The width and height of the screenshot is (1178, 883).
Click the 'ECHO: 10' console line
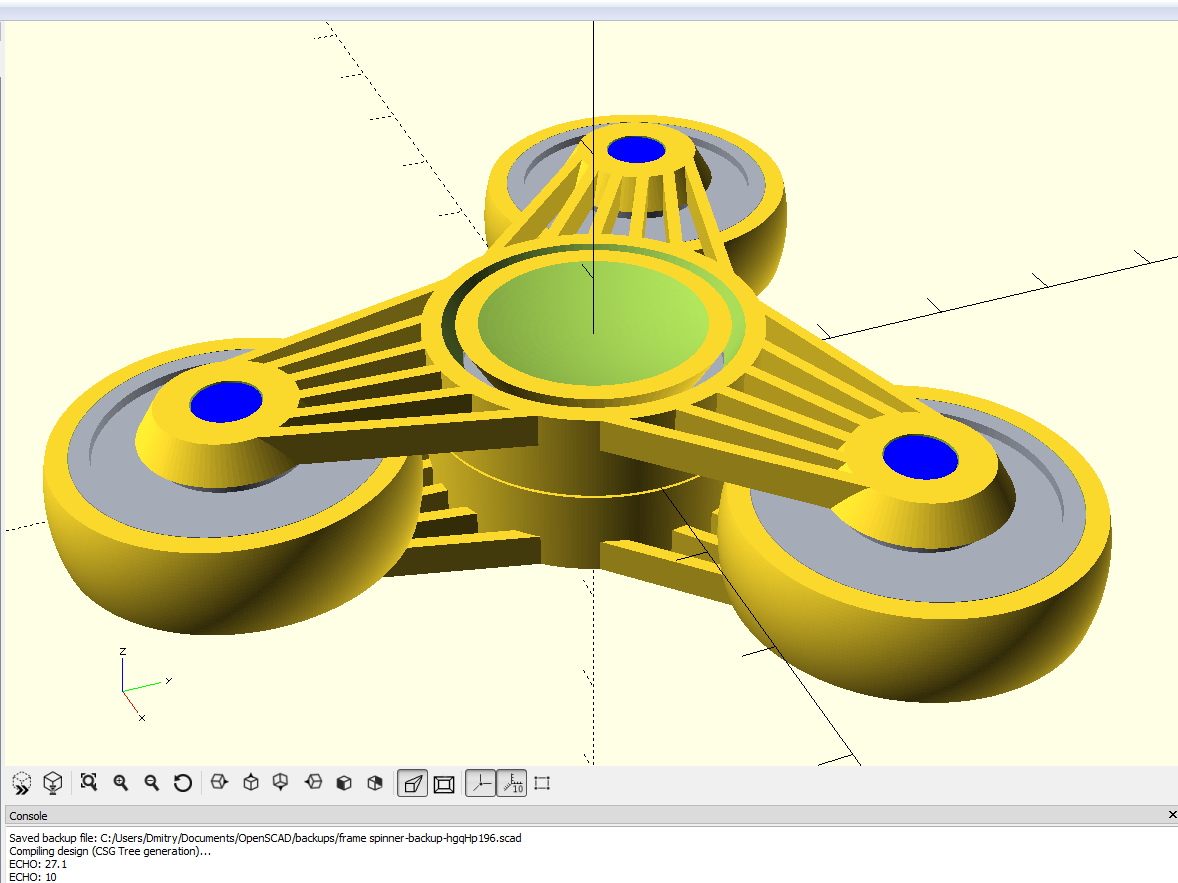coord(32,876)
